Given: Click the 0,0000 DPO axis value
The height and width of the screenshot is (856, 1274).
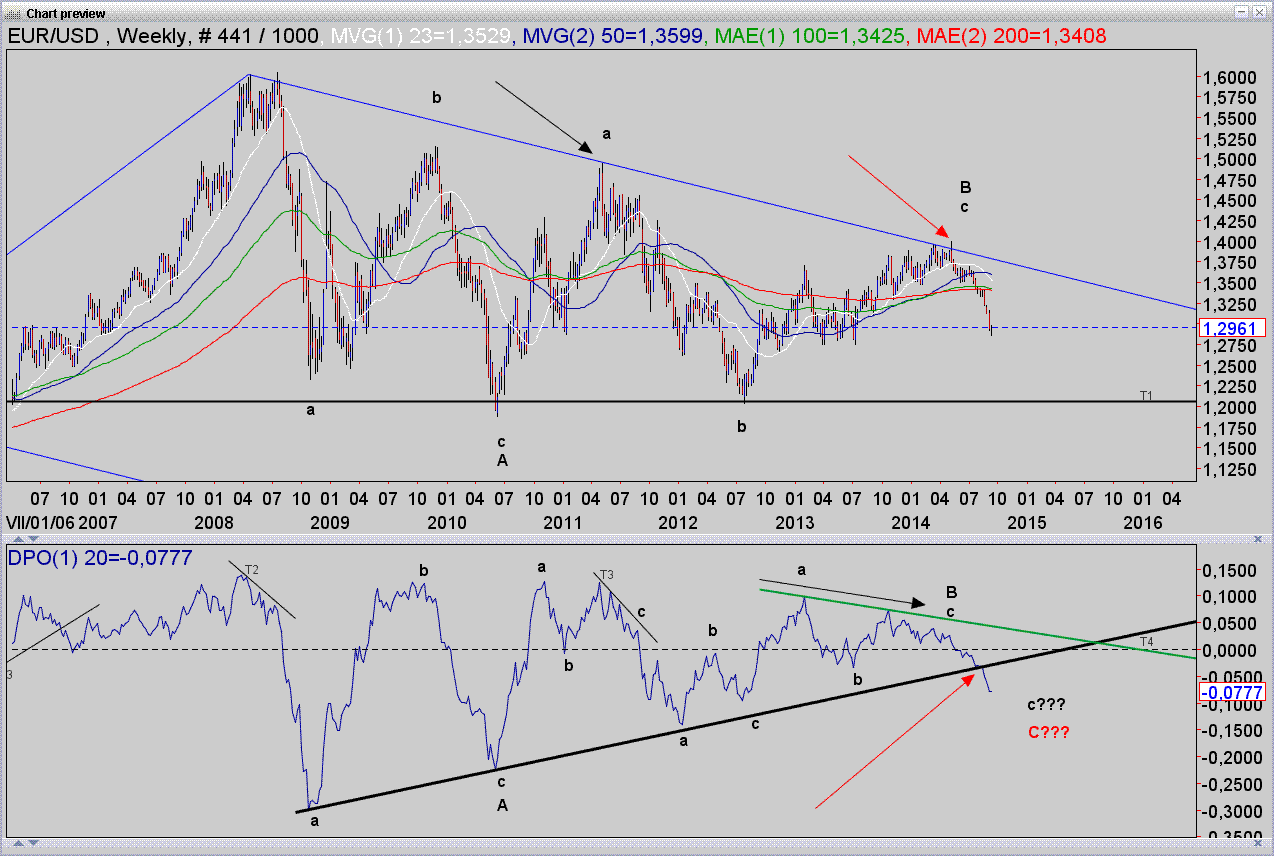Looking at the screenshot, I should pyautogui.click(x=1229, y=650).
